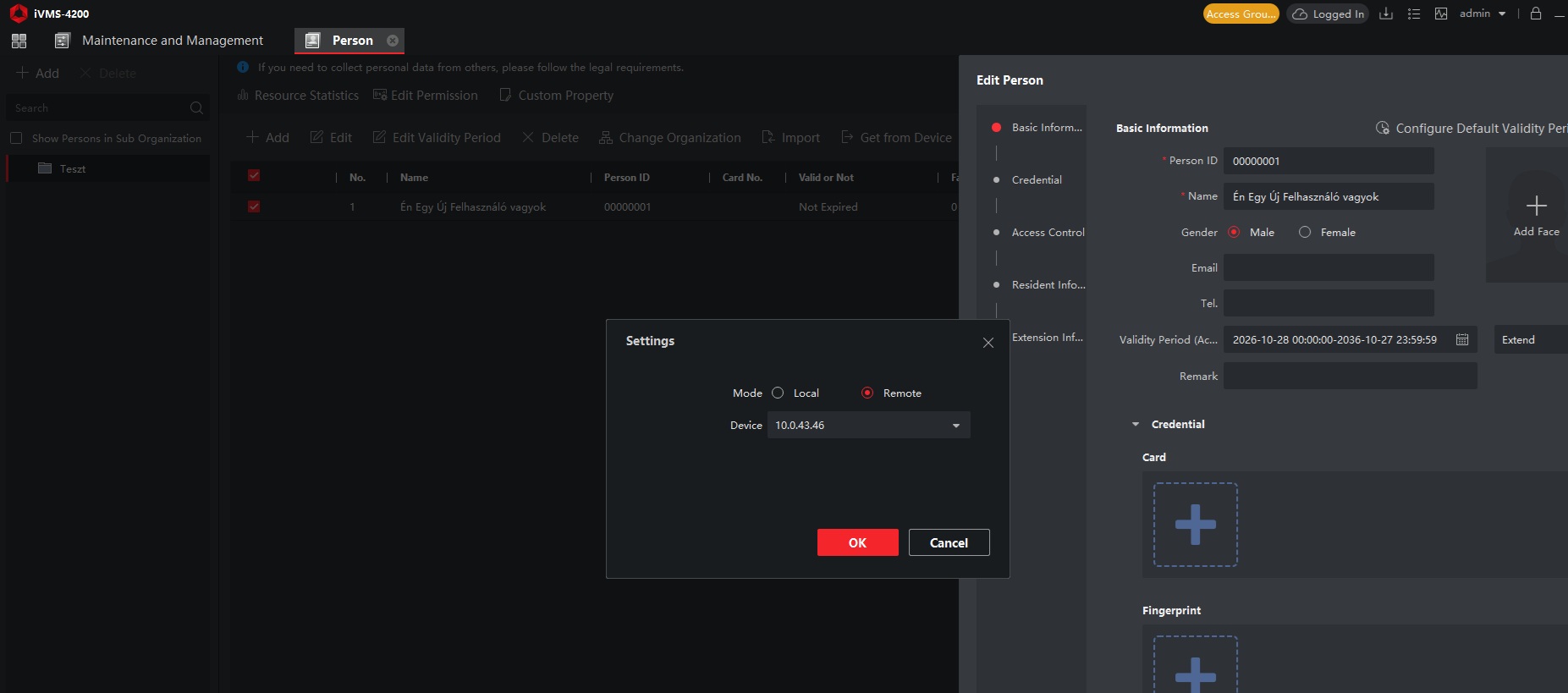Switch to the Person tab
Image resolution: width=1568 pixels, height=693 pixels.
(349, 41)
